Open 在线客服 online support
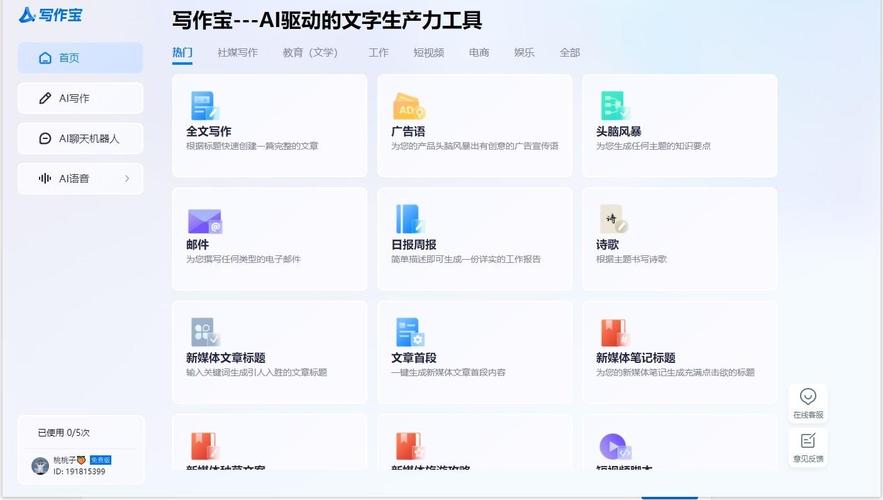Screen dimensions: 883x500 pyautogui.click(x=808, y=403)
